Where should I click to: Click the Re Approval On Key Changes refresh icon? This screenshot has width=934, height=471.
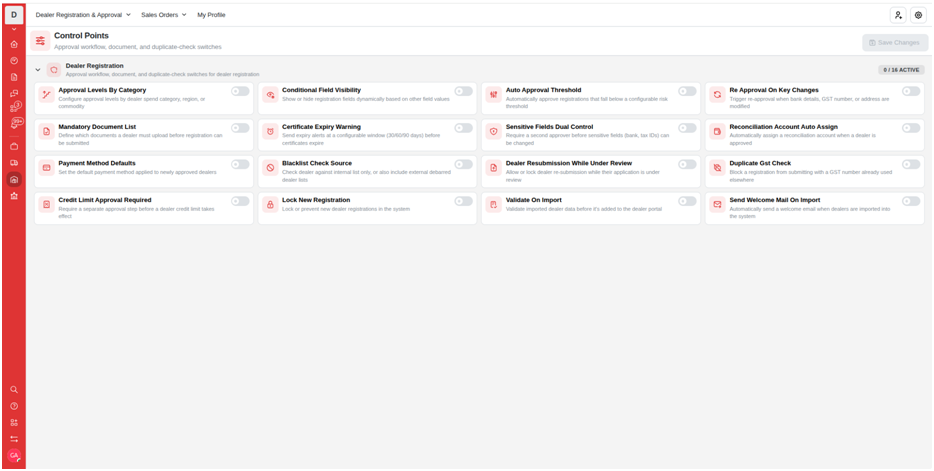tap(717, 95)
